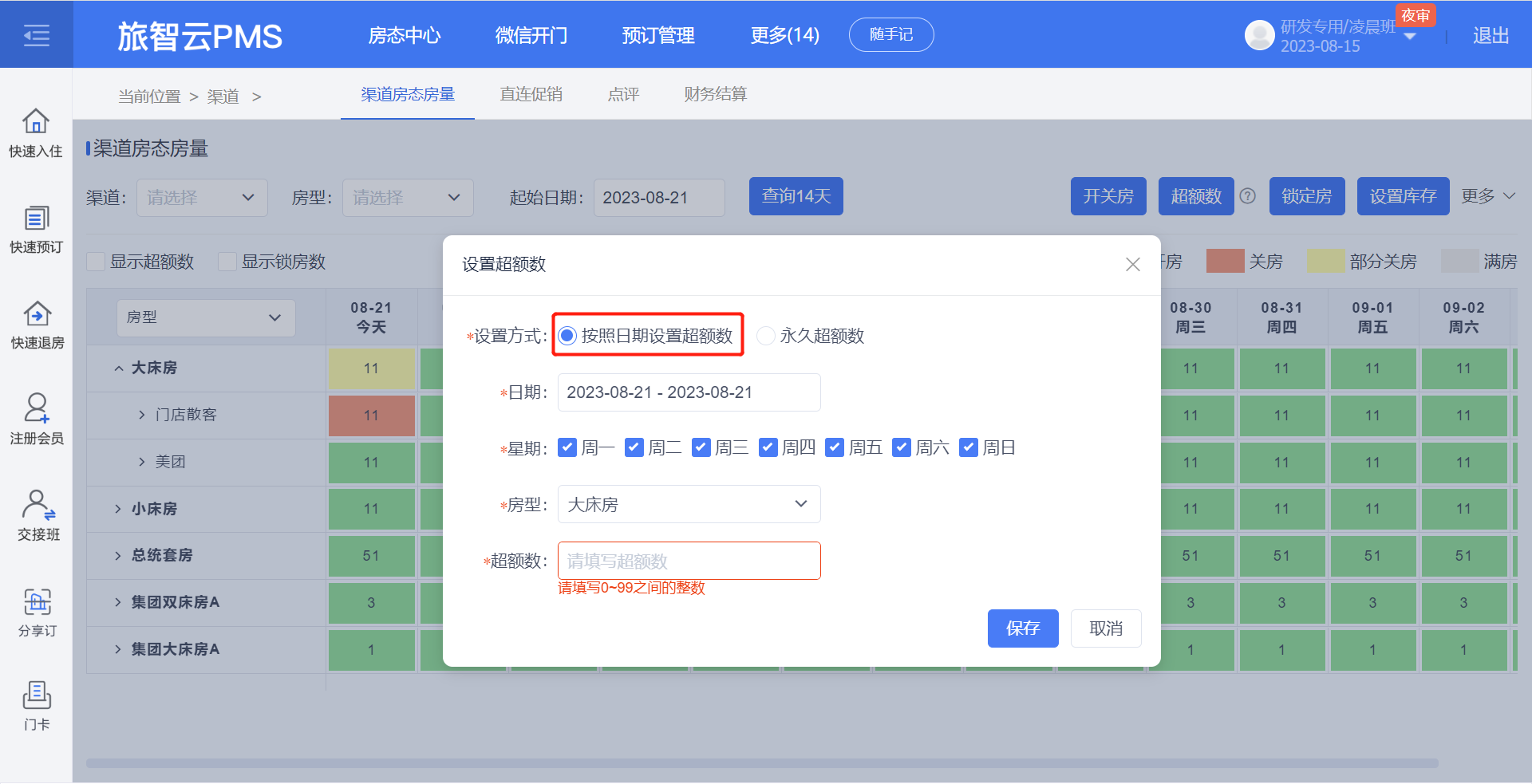Switch to the 财务结算 tab
Screen dimensions: 1532x784
(x=716, y=94)
